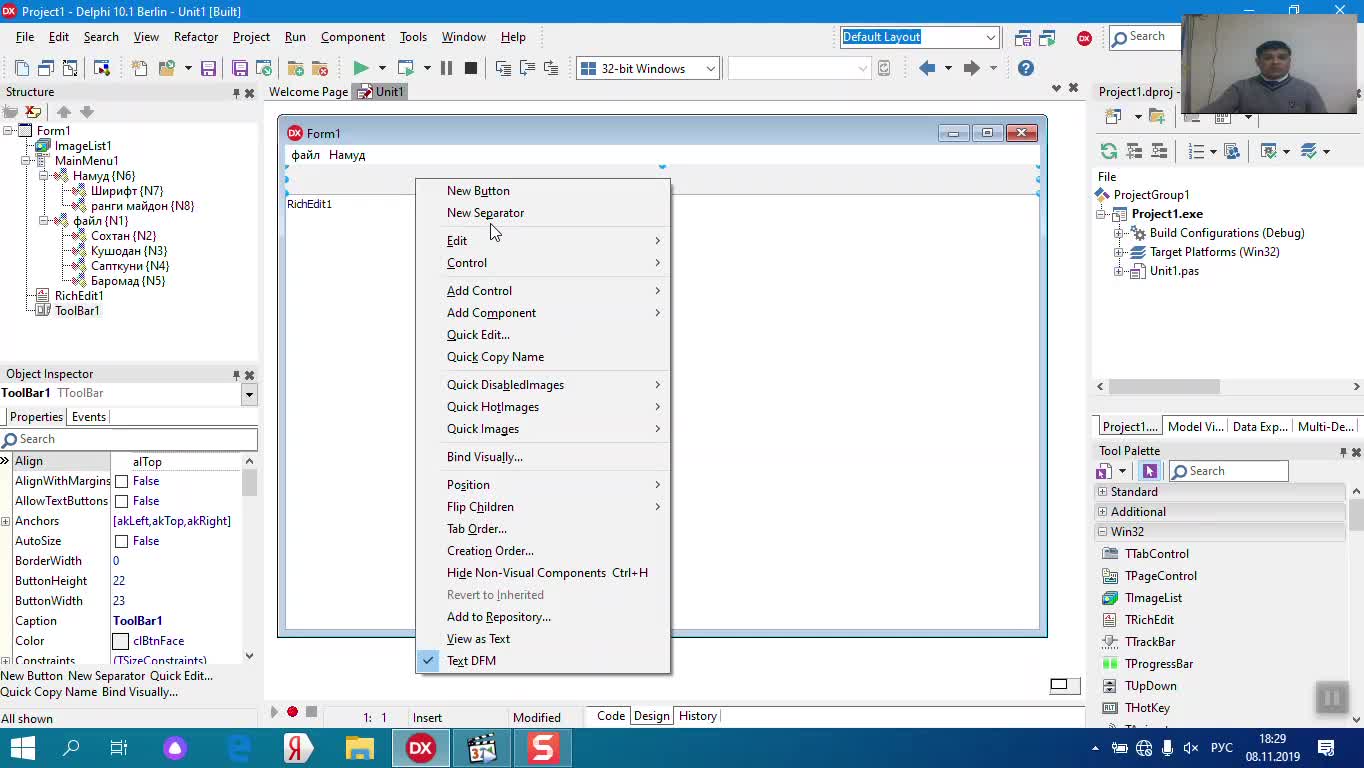Open the Windows Start menu

[22, 748]
